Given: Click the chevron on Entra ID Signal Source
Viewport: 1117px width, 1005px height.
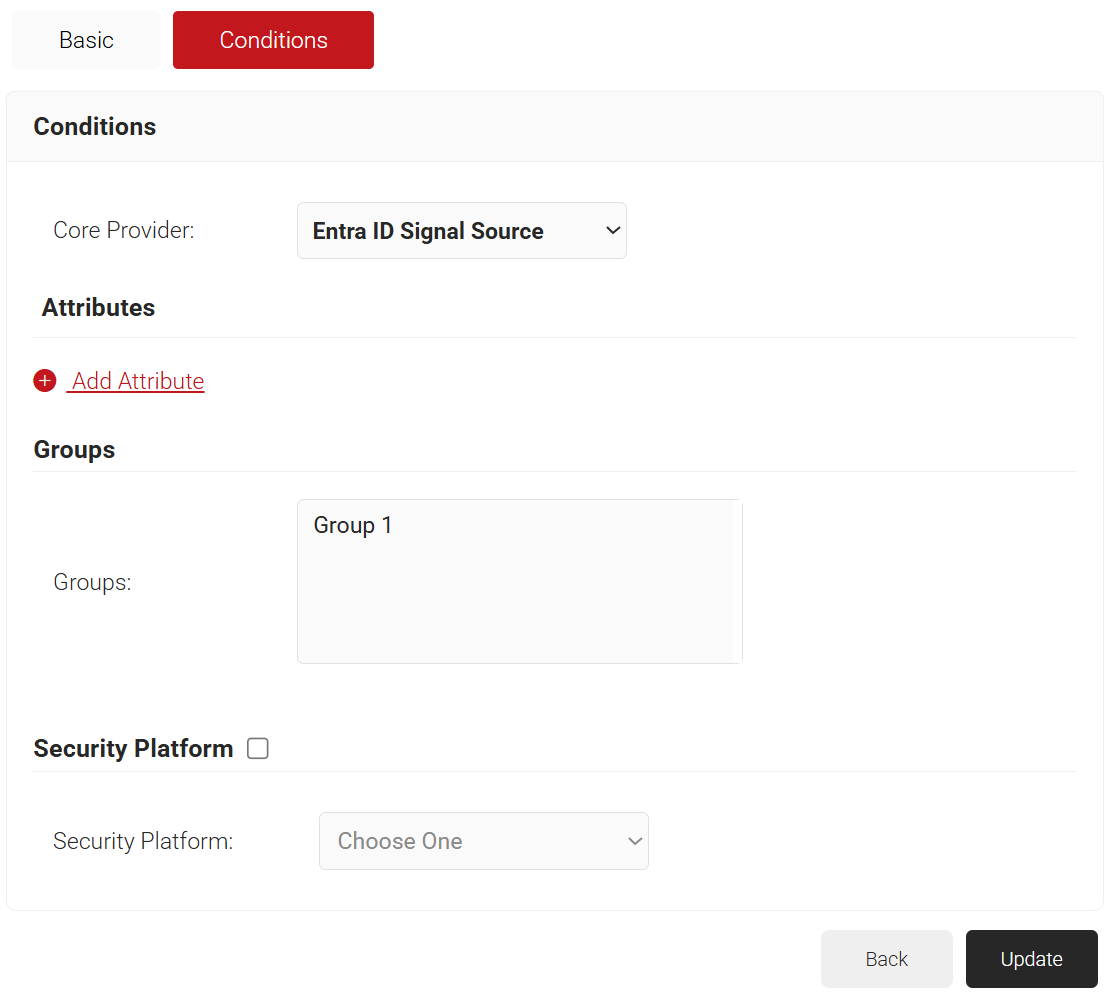Looking at the screenshot, I should (613, 231).
